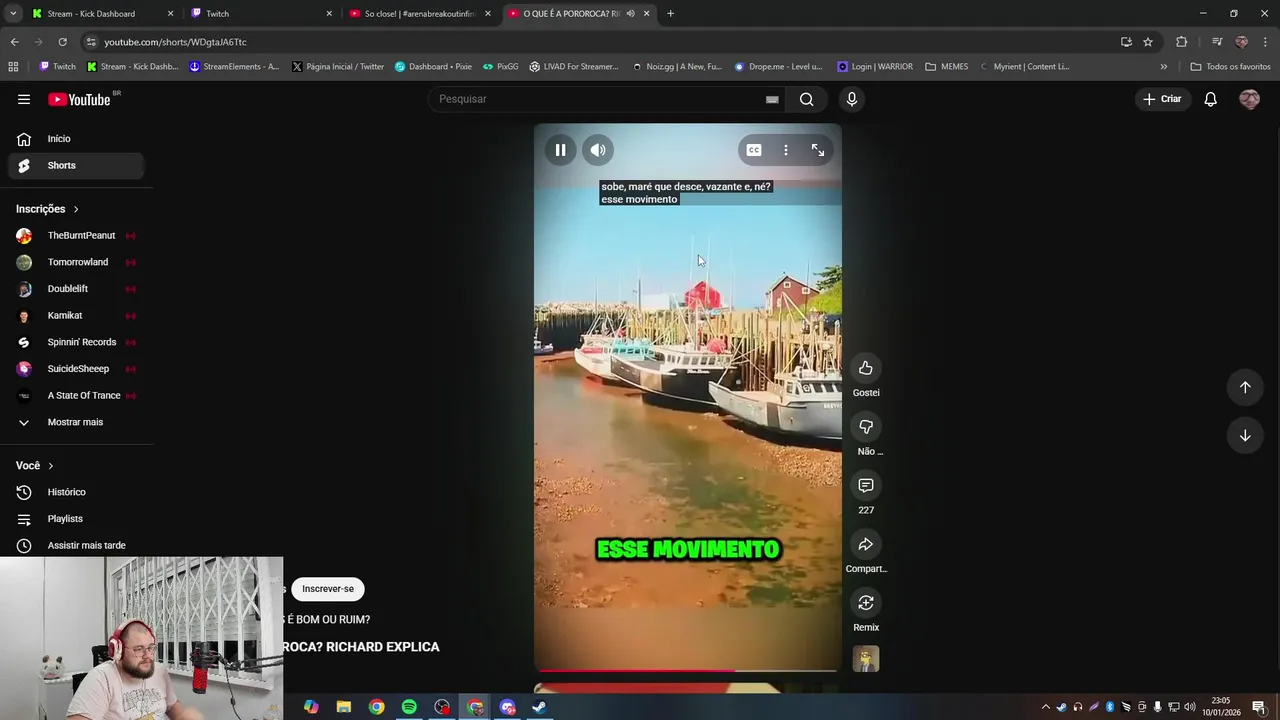Image resolution: width=1280 pixels, height=720 pixels.
Task: Expand Mostrar mais subscriptions
Action: [76, 422]
